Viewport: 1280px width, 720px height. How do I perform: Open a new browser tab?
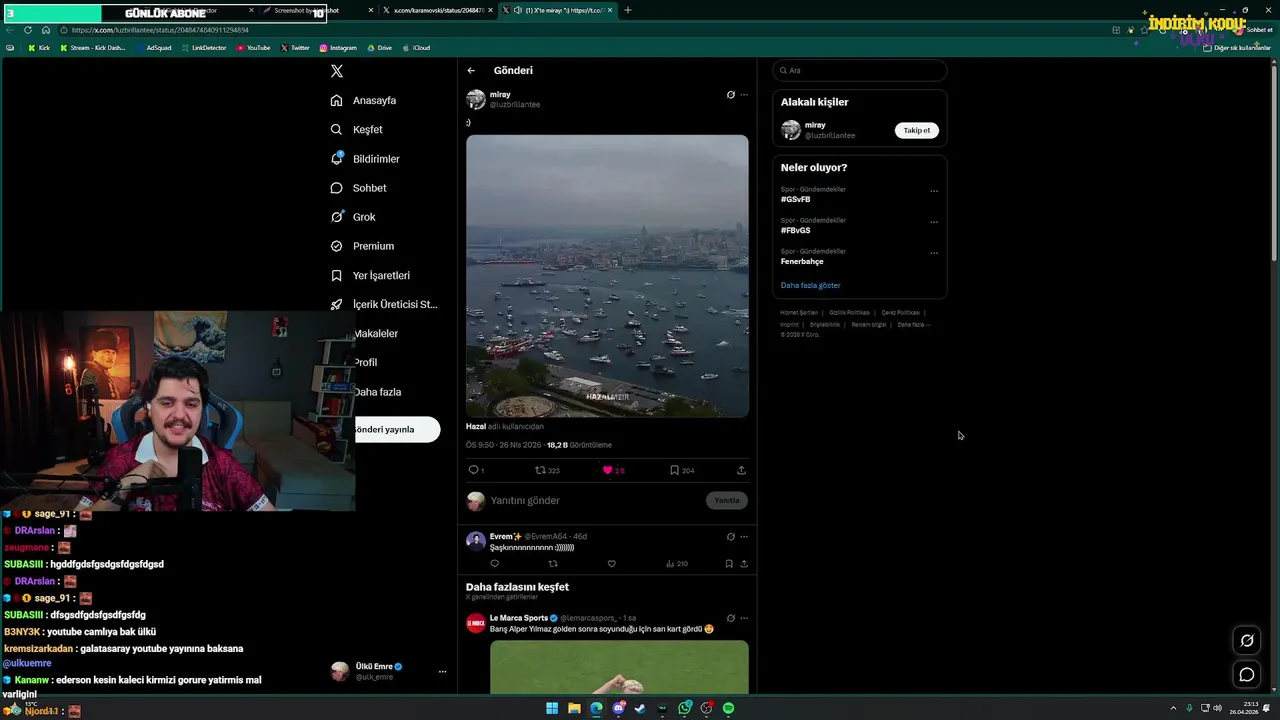point(628,10)
